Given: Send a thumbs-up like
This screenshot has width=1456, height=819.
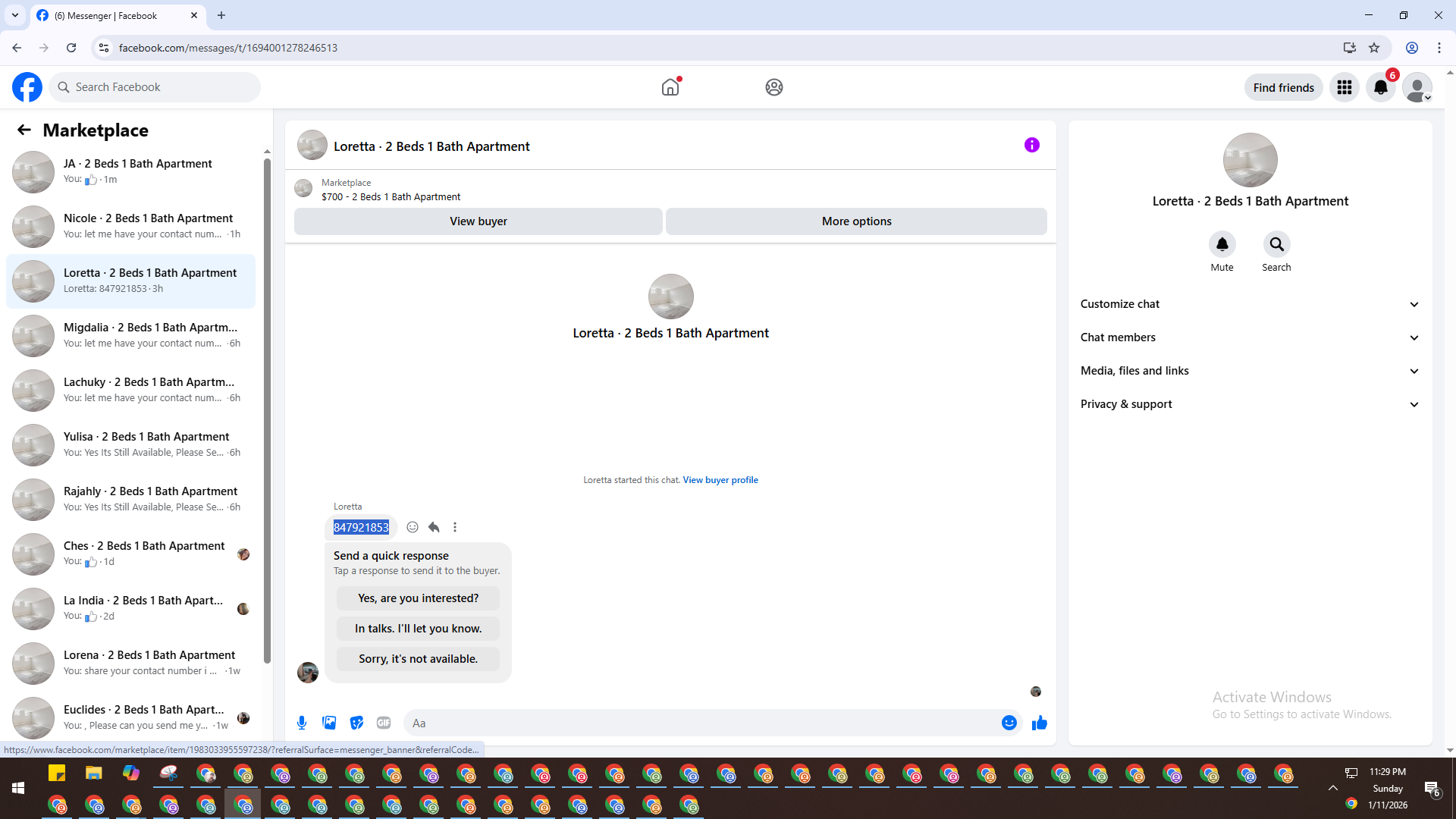Looking at the screenshot, I should [x=1039, y=723].
